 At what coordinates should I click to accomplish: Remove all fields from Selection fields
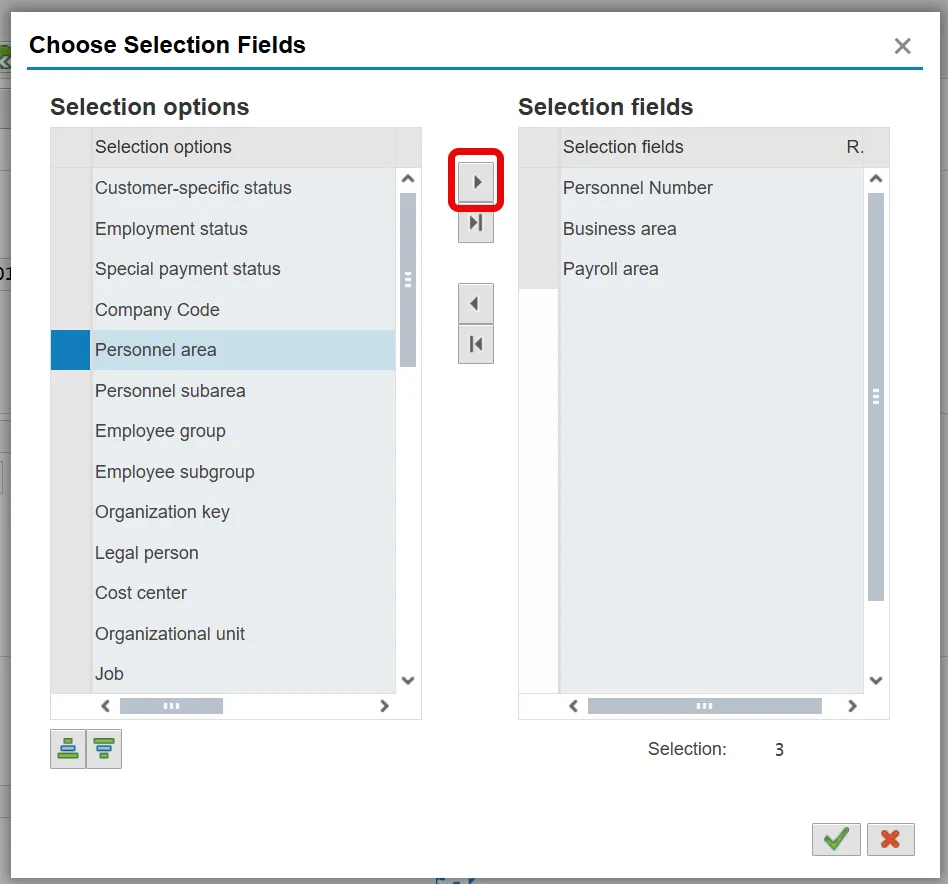click(476, 344)
